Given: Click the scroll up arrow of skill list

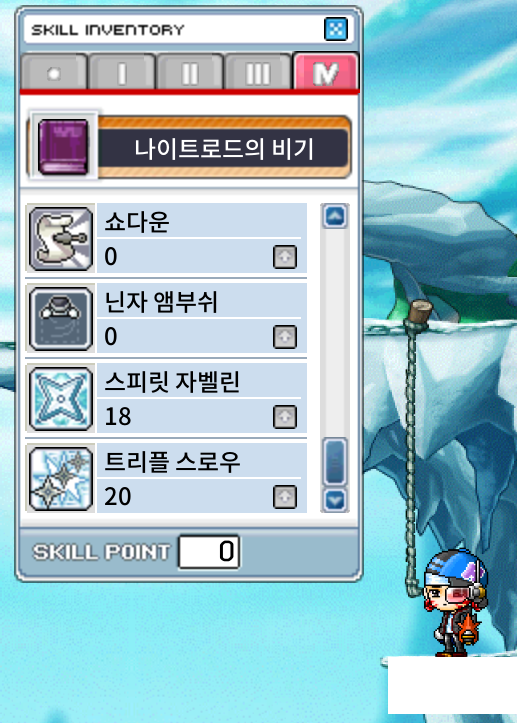Looking at the screenshot, I should pyautogui.click(x=335, y=216).
